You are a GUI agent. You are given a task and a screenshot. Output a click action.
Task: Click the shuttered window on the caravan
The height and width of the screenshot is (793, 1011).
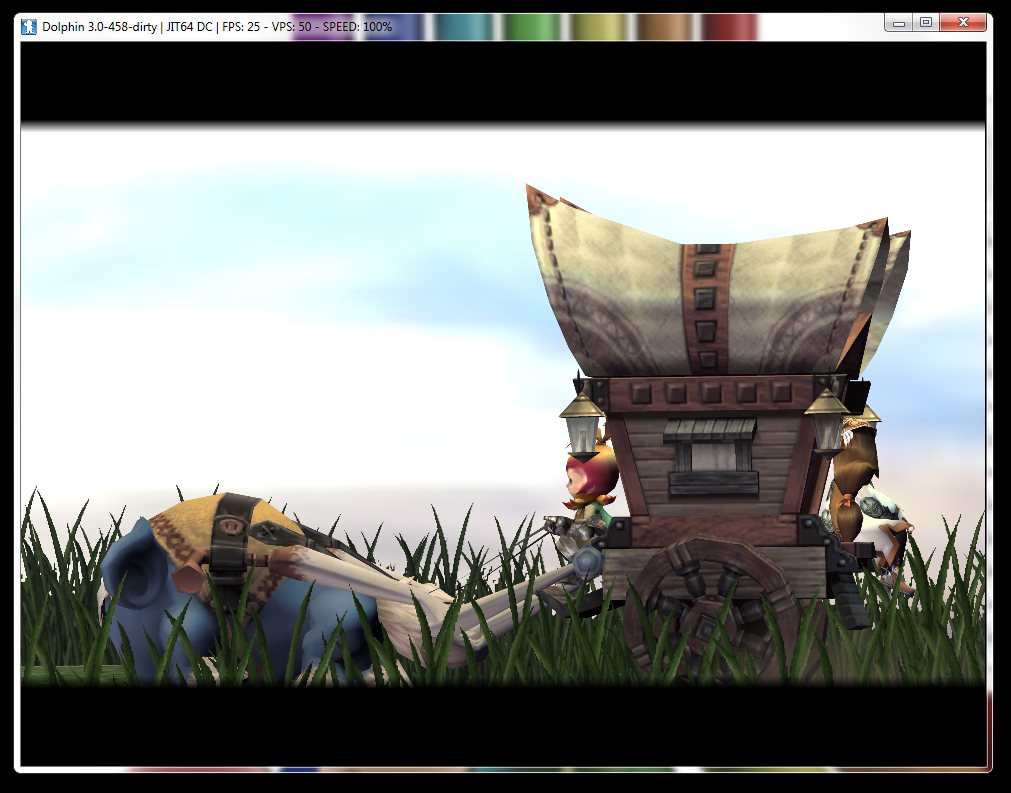(x=711, y=455)
